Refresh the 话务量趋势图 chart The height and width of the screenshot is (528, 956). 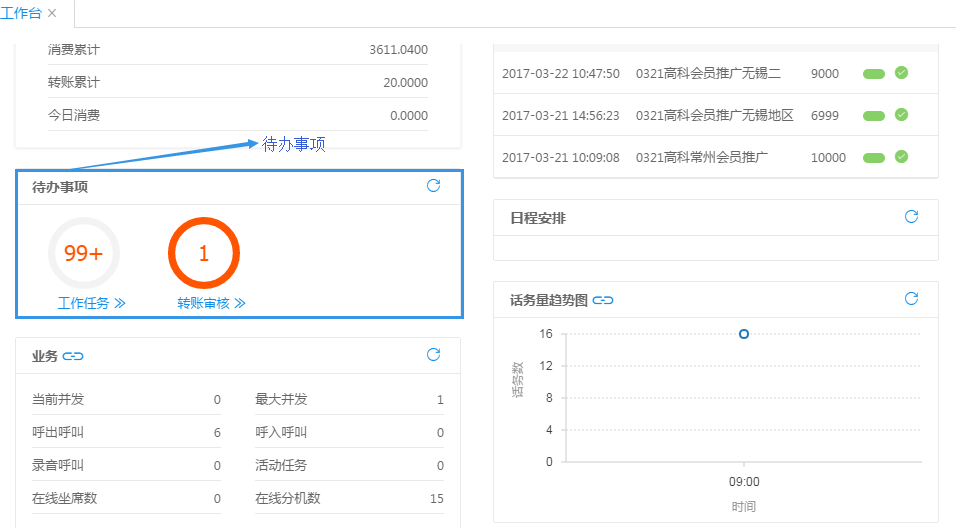(x=911, y=299)
